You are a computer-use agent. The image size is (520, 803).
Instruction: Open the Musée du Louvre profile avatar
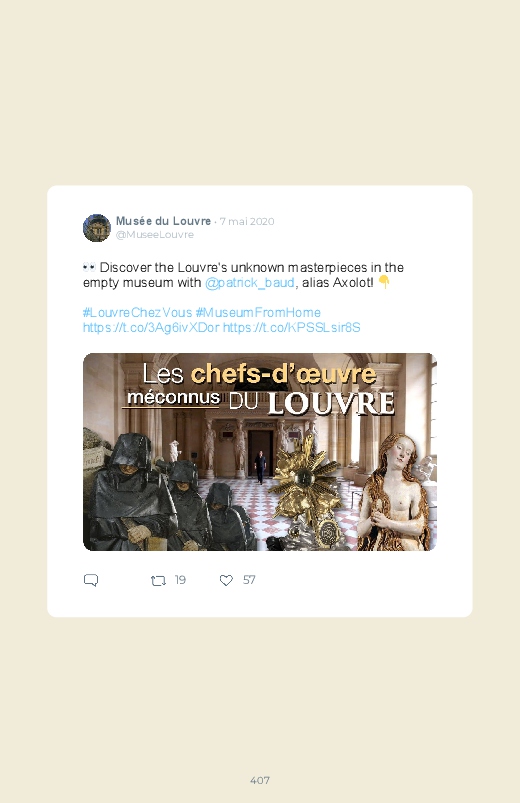[97, 228]
